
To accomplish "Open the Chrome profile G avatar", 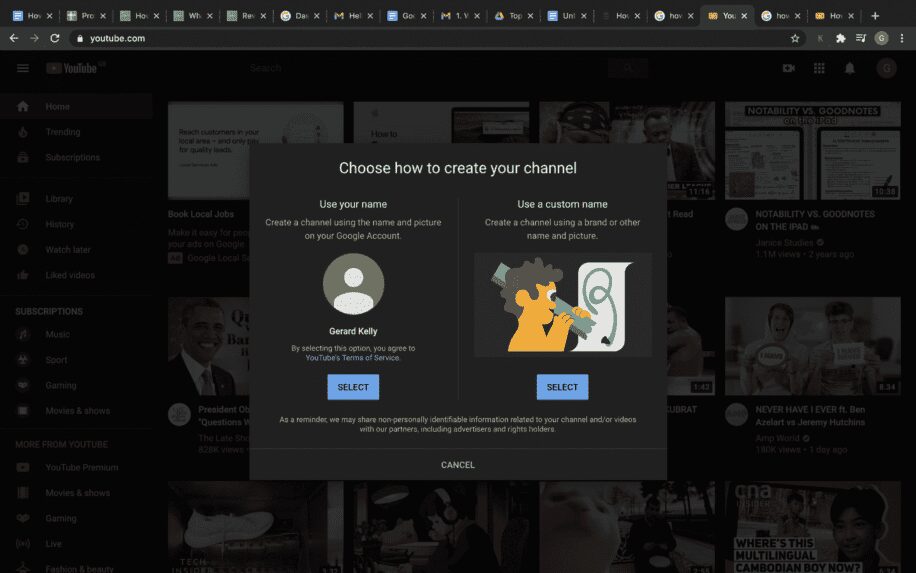I will click(x=881, y=38).
